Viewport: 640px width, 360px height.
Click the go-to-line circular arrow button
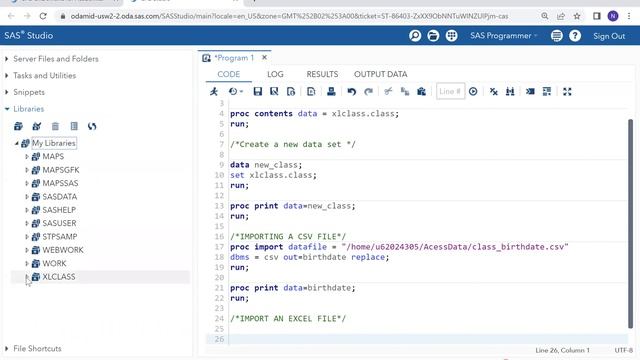(x=473, y=91)
